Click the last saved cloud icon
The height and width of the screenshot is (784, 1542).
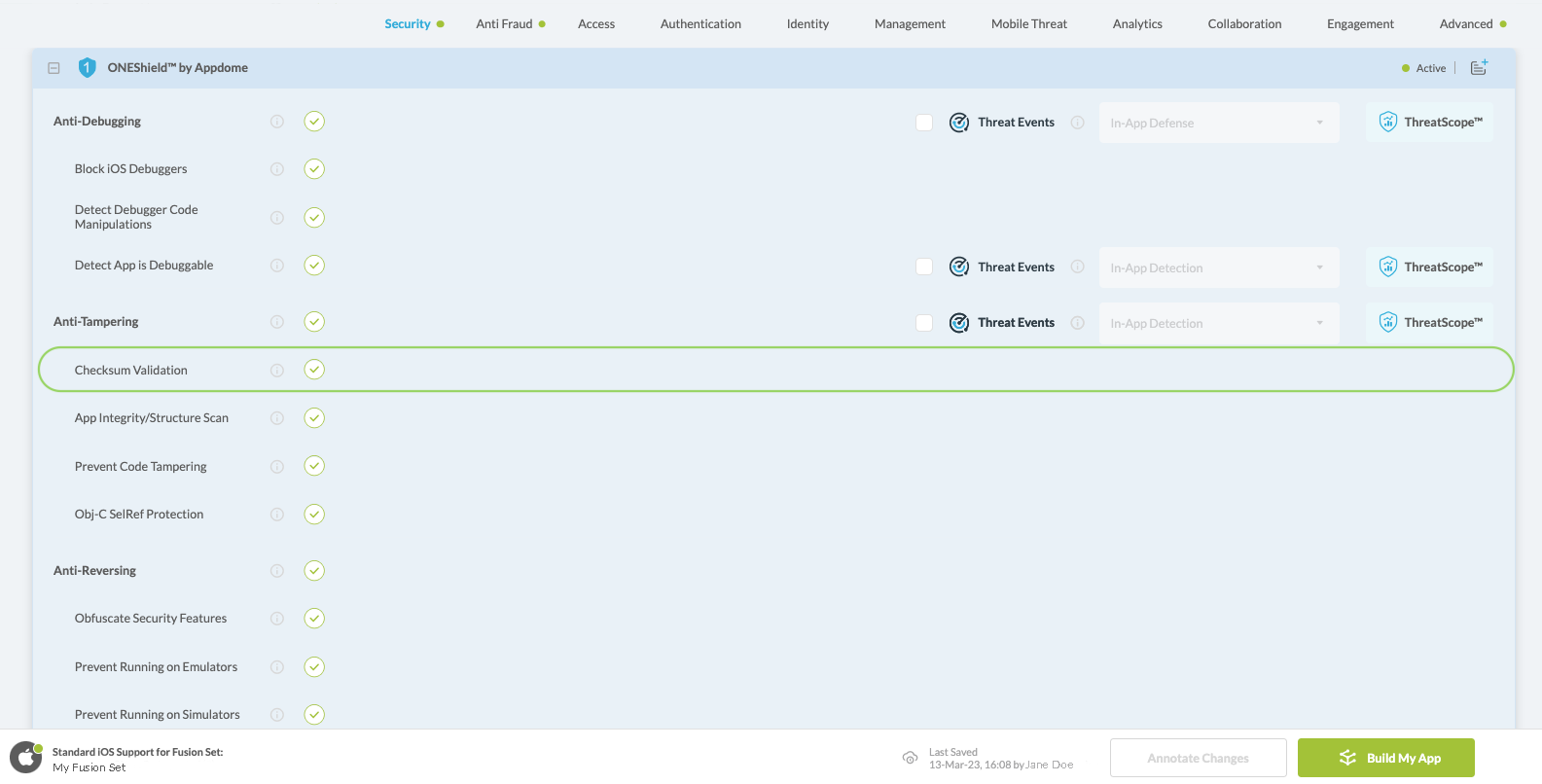pos(910,758)
